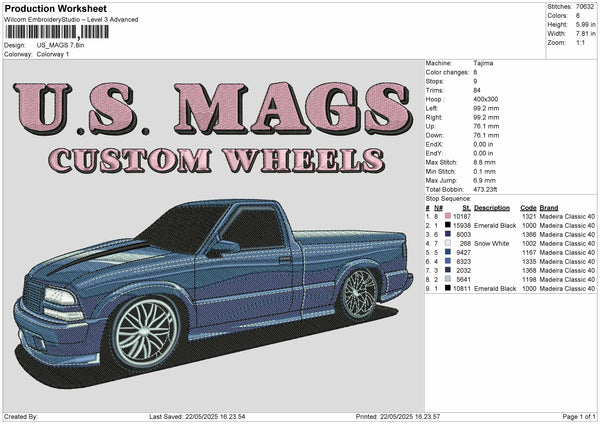
Task: Click the 'Brand' column header
Action: coord(549,208)
